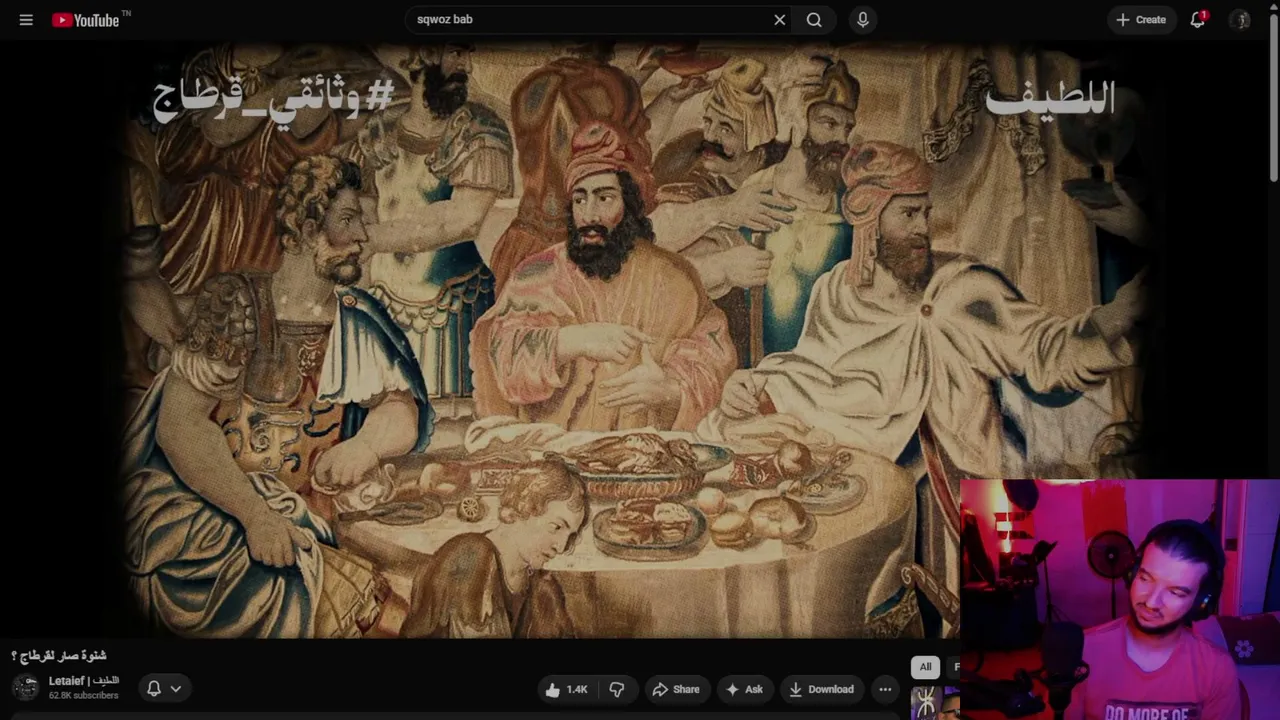
Task: Open the account avatar menu
Action: pyautogui.click(x=1240, y=20)
